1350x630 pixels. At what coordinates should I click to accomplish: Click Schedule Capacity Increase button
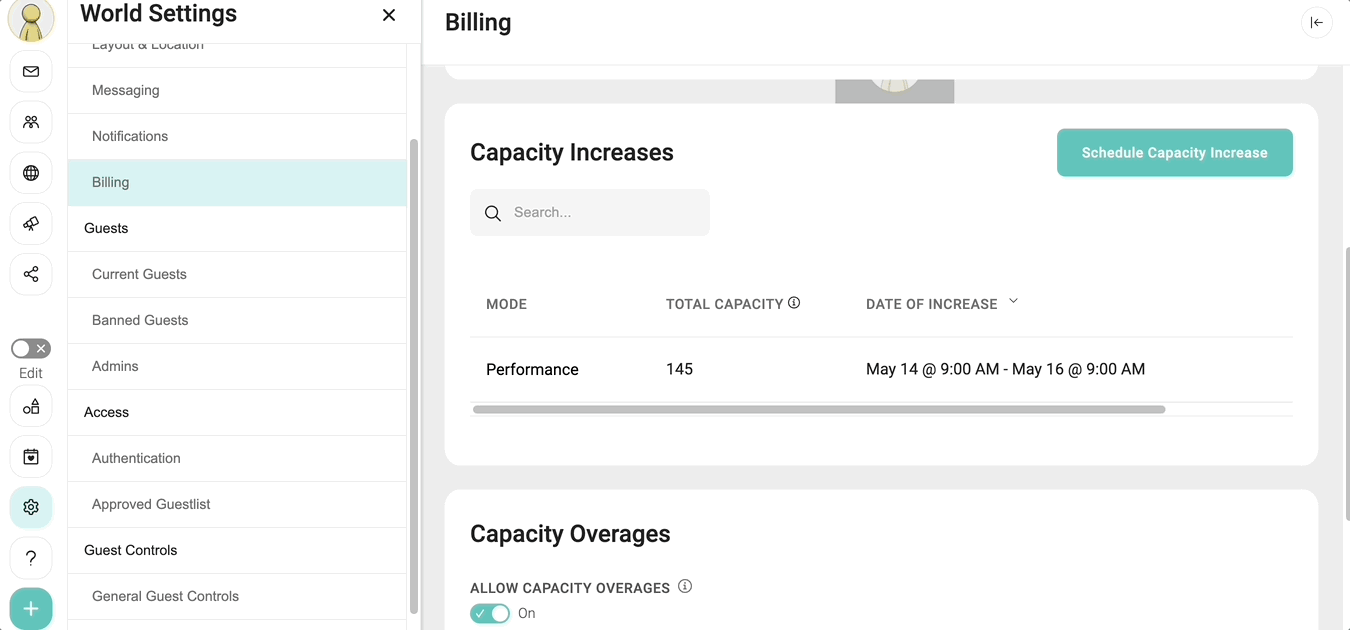click(x=1174, y=153)
